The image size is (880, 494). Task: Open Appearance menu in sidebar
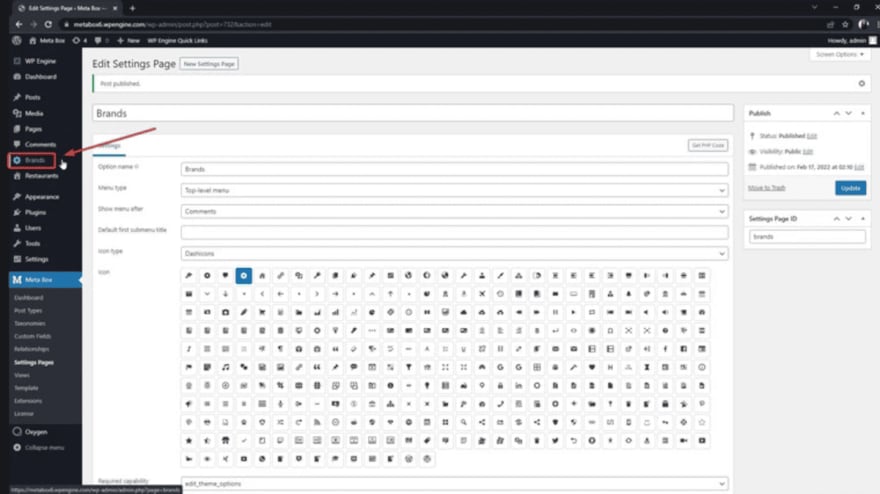coord(41,196)
